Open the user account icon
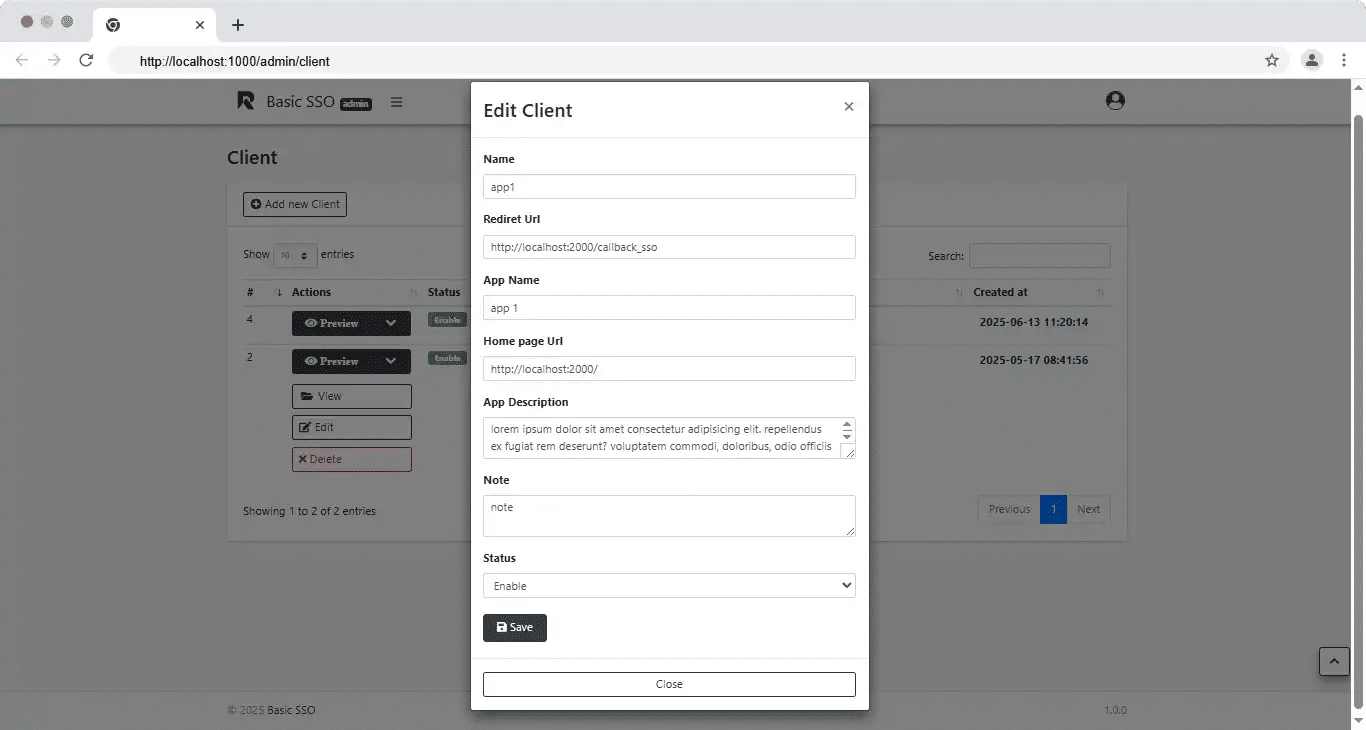Screen dimensions: 1366x730 [1115, 100]
